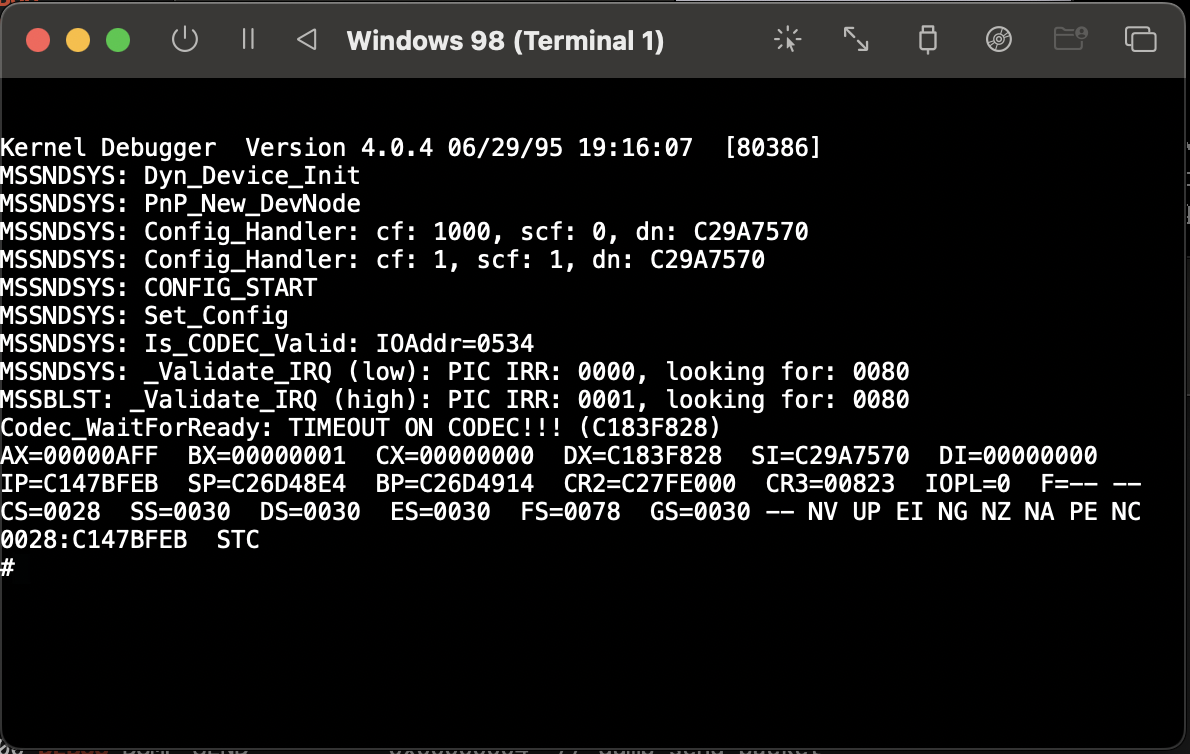Click the shared folder icon

(x=1070, y=40)
